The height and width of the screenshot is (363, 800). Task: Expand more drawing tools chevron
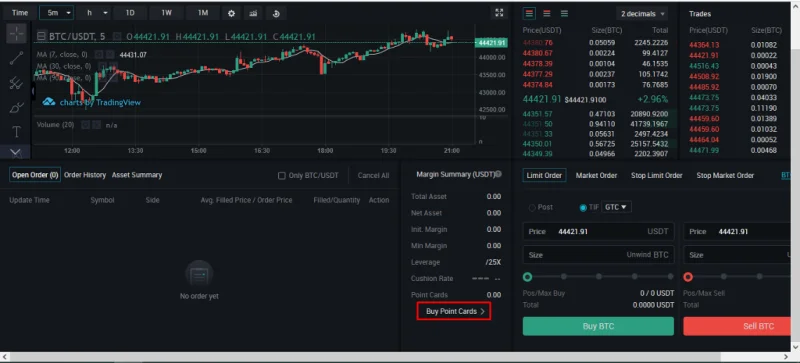coord(16,152)
